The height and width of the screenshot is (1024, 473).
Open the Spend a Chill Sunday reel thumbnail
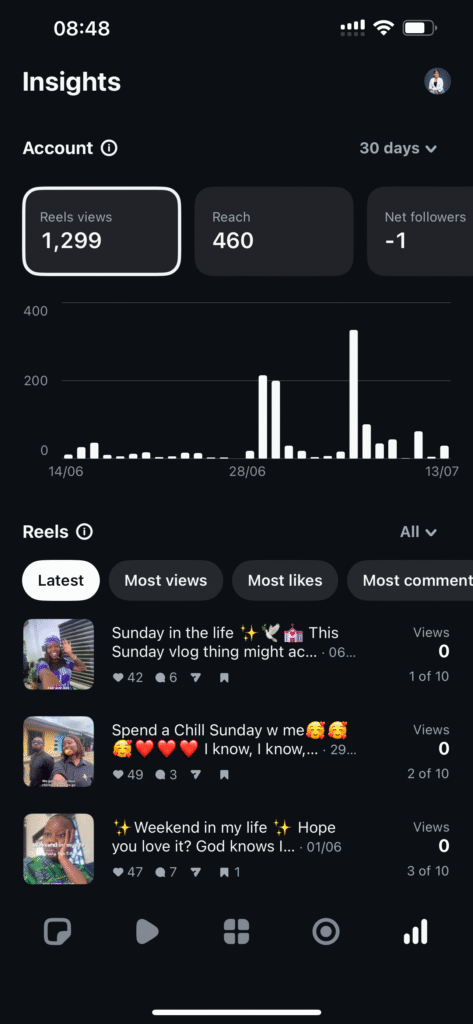[x=59, y=752]
